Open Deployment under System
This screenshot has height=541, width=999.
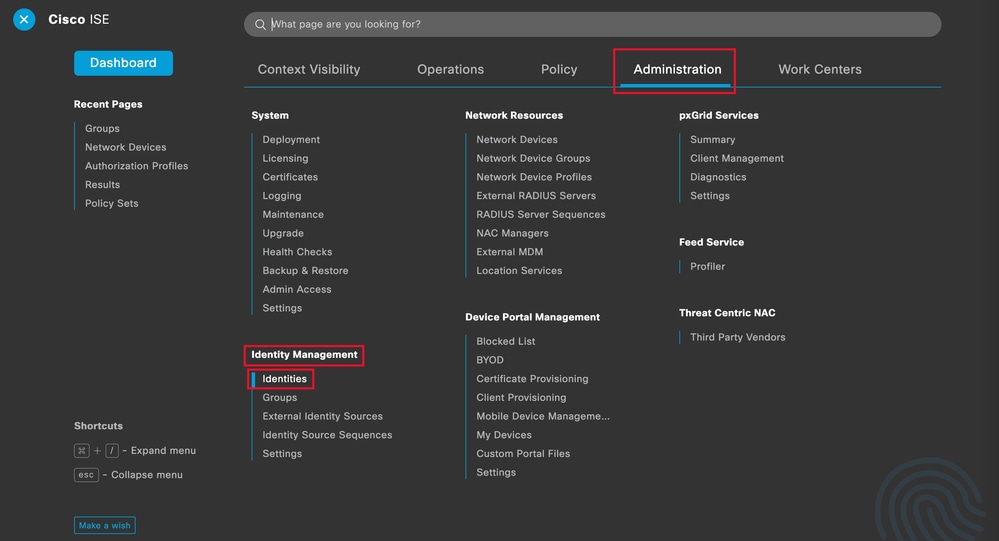tap(291, 140)
